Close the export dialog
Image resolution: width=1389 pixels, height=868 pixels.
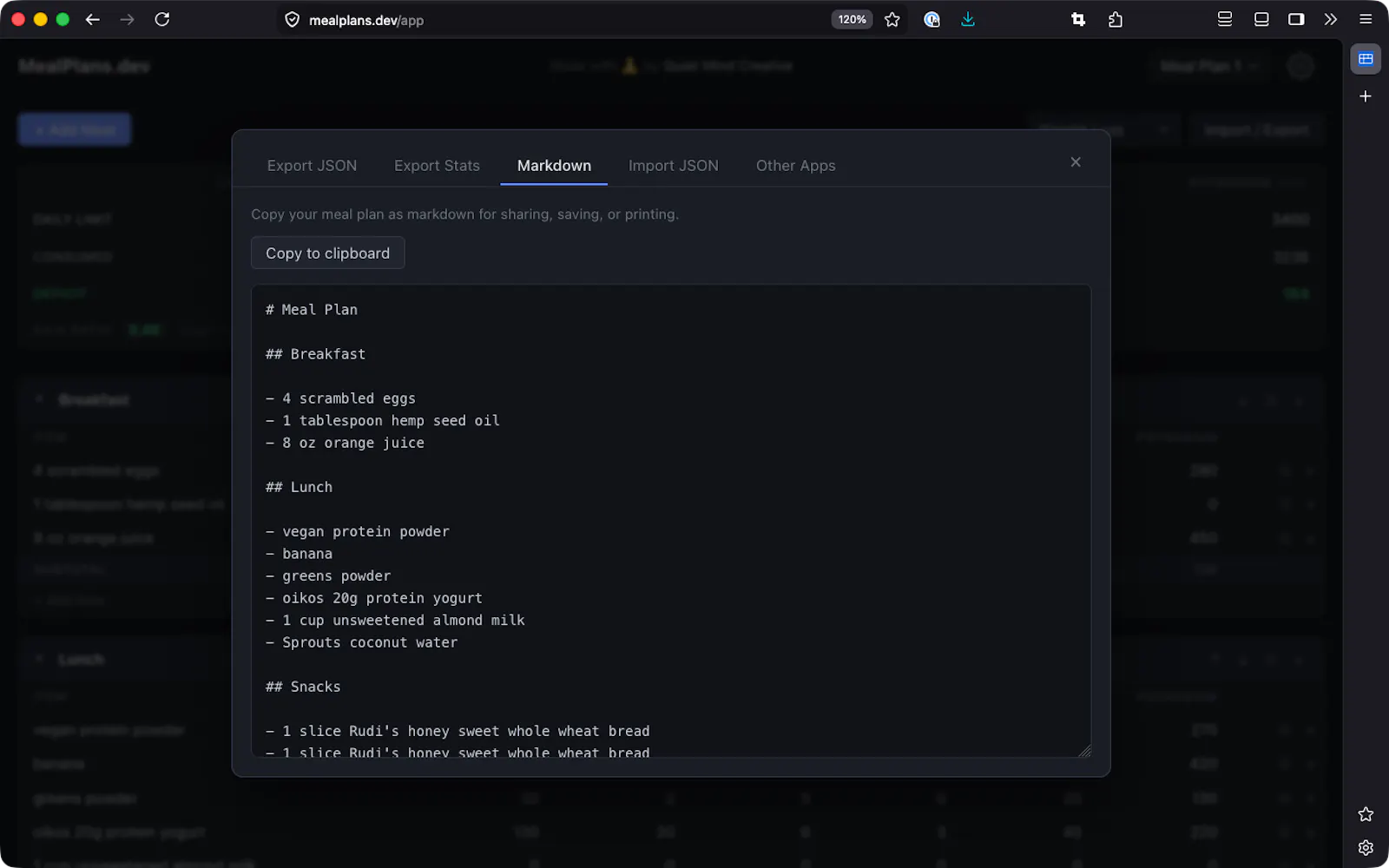click(1076, 162)
